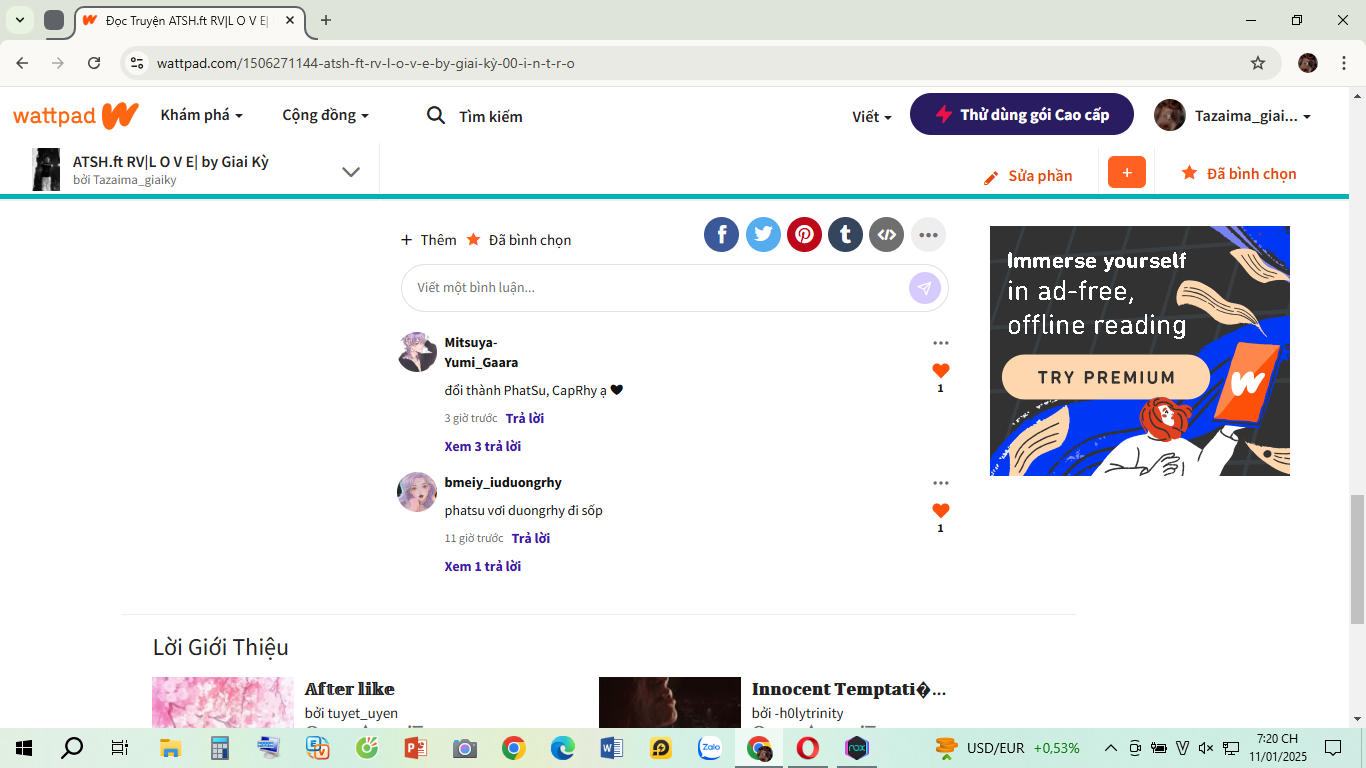Viewport: 1366px width, 768px height.
Task: Expand the Khám phá menu
Action: (201, 115)
